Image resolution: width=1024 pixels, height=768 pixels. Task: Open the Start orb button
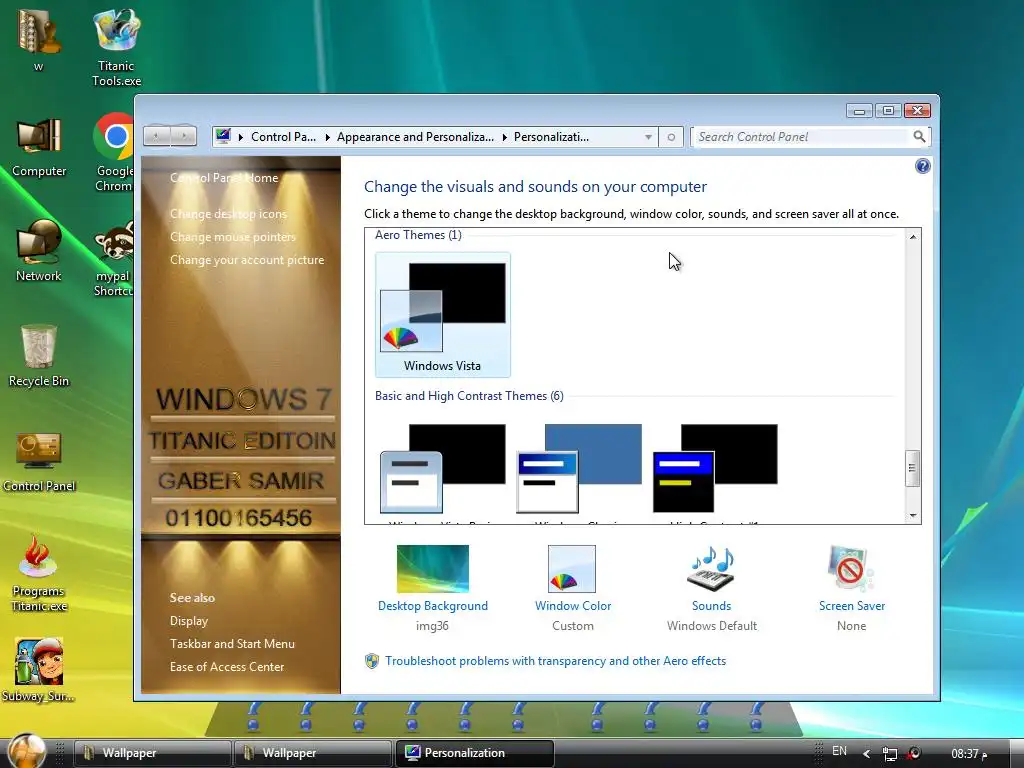tap(27, 751)
